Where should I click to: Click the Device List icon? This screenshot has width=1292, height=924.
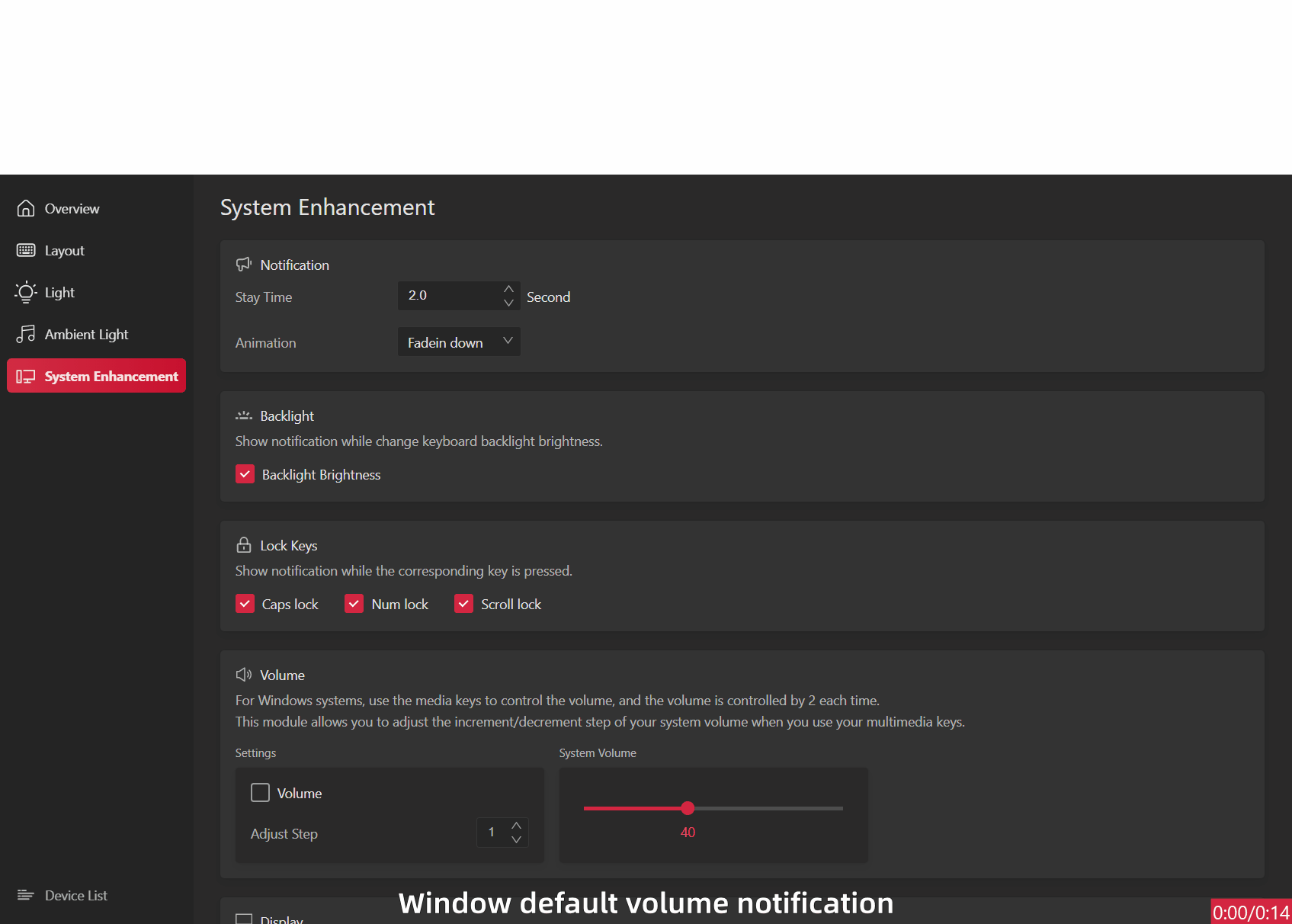(x=26, y=895)
